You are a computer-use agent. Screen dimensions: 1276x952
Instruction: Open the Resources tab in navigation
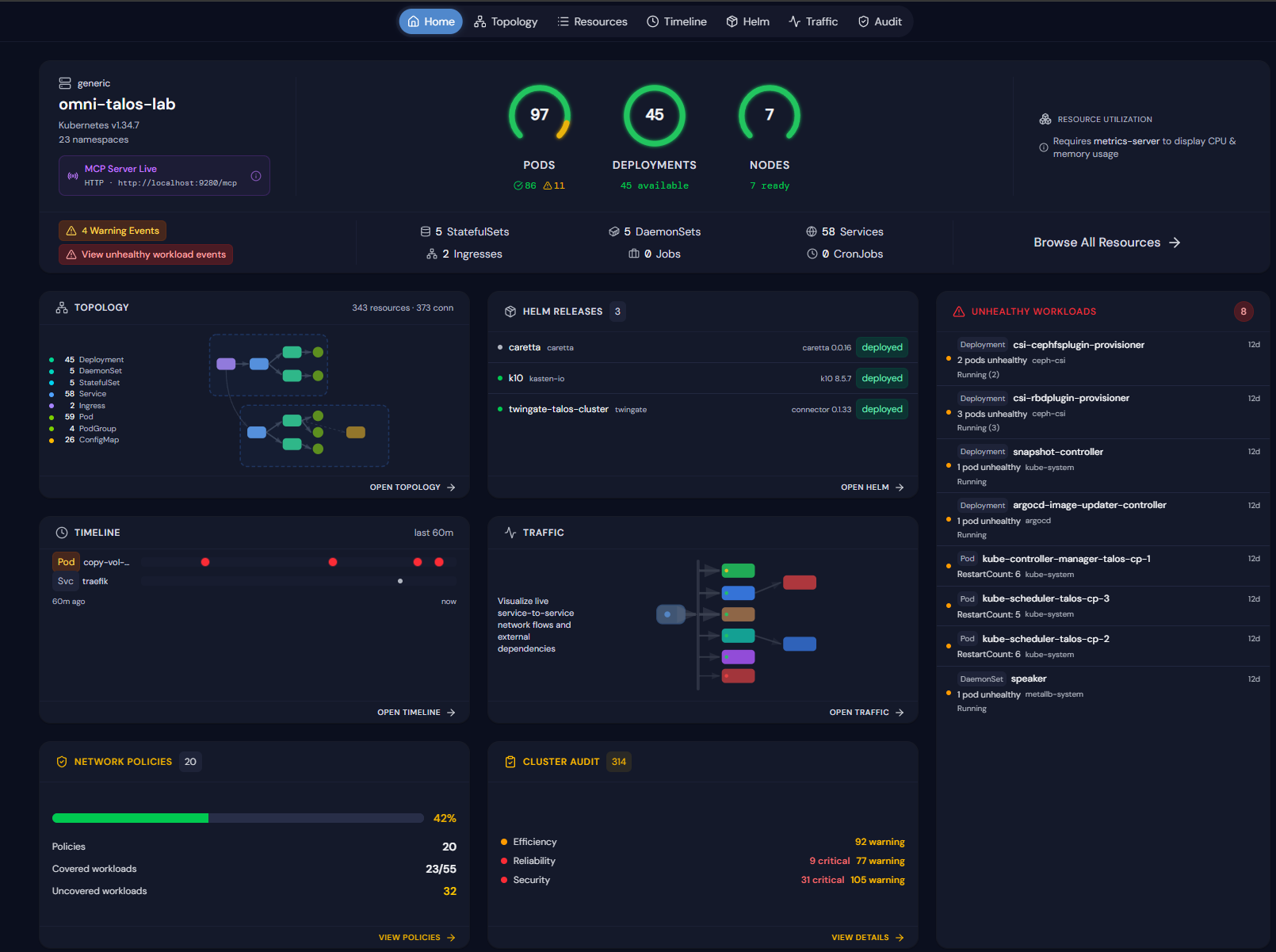click(x=592, y=21)
